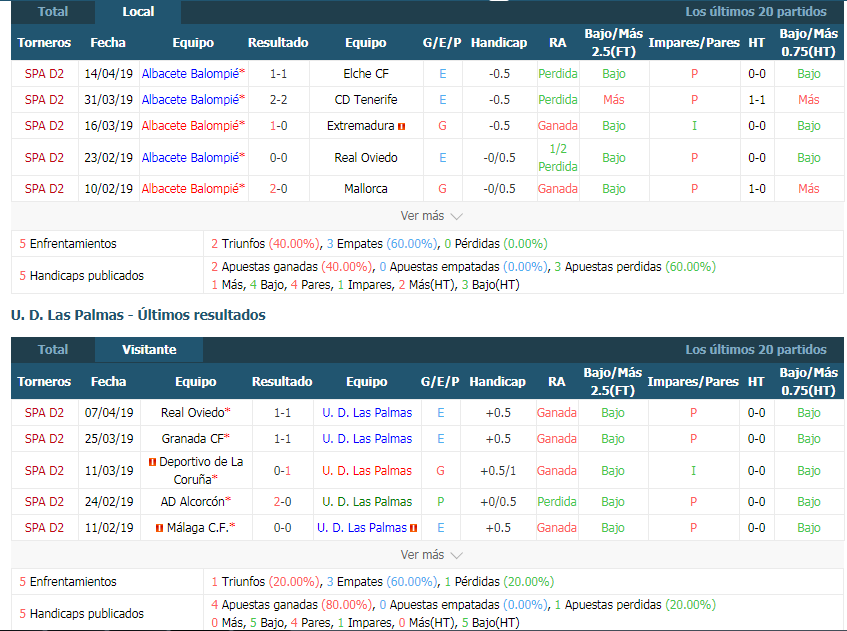Click the 2-2 result against CD Tenerife
This screenshot has height=631, width=847.
click(278, 99)
